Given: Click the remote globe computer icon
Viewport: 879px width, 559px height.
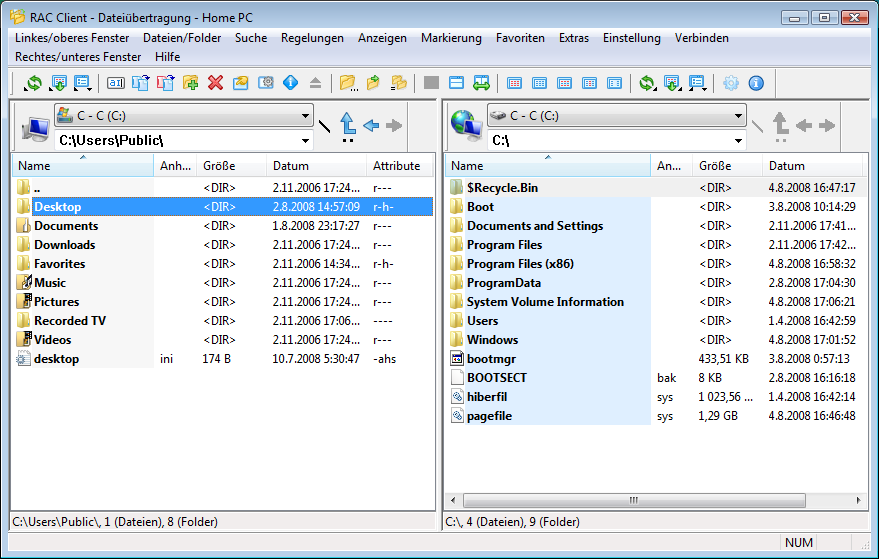Looking at the screenshot, I should 466,126.
